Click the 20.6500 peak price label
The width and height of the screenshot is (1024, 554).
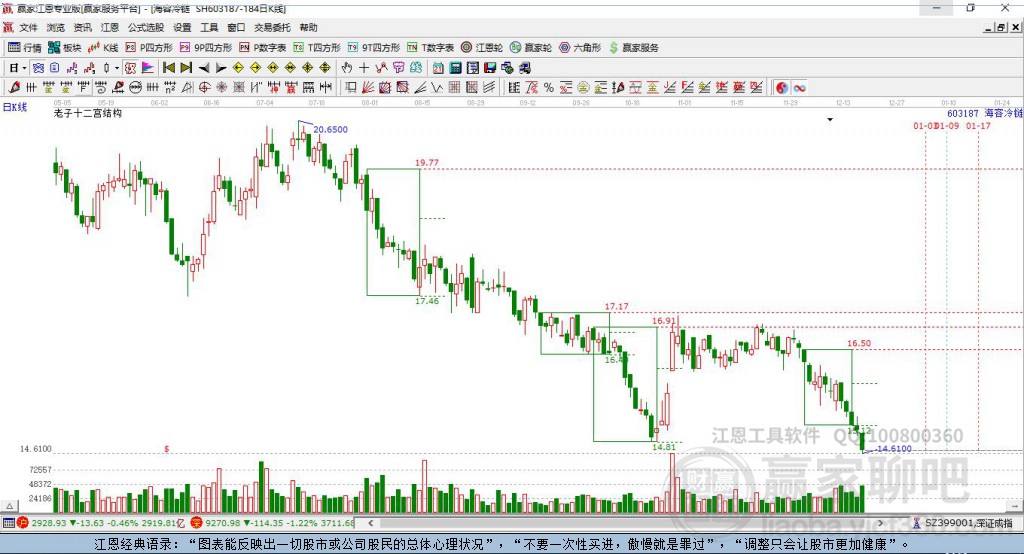pyautogui.click(x=330, y=129)
